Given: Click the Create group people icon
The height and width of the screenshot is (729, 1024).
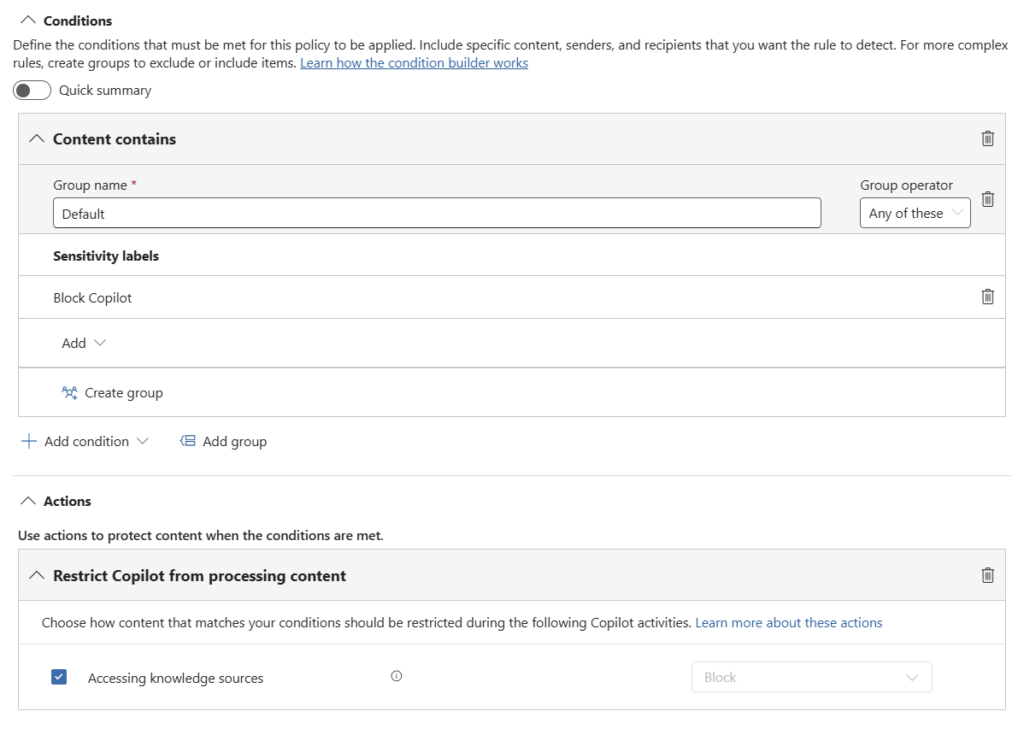Looking at the screenshot, I should 69,393.
